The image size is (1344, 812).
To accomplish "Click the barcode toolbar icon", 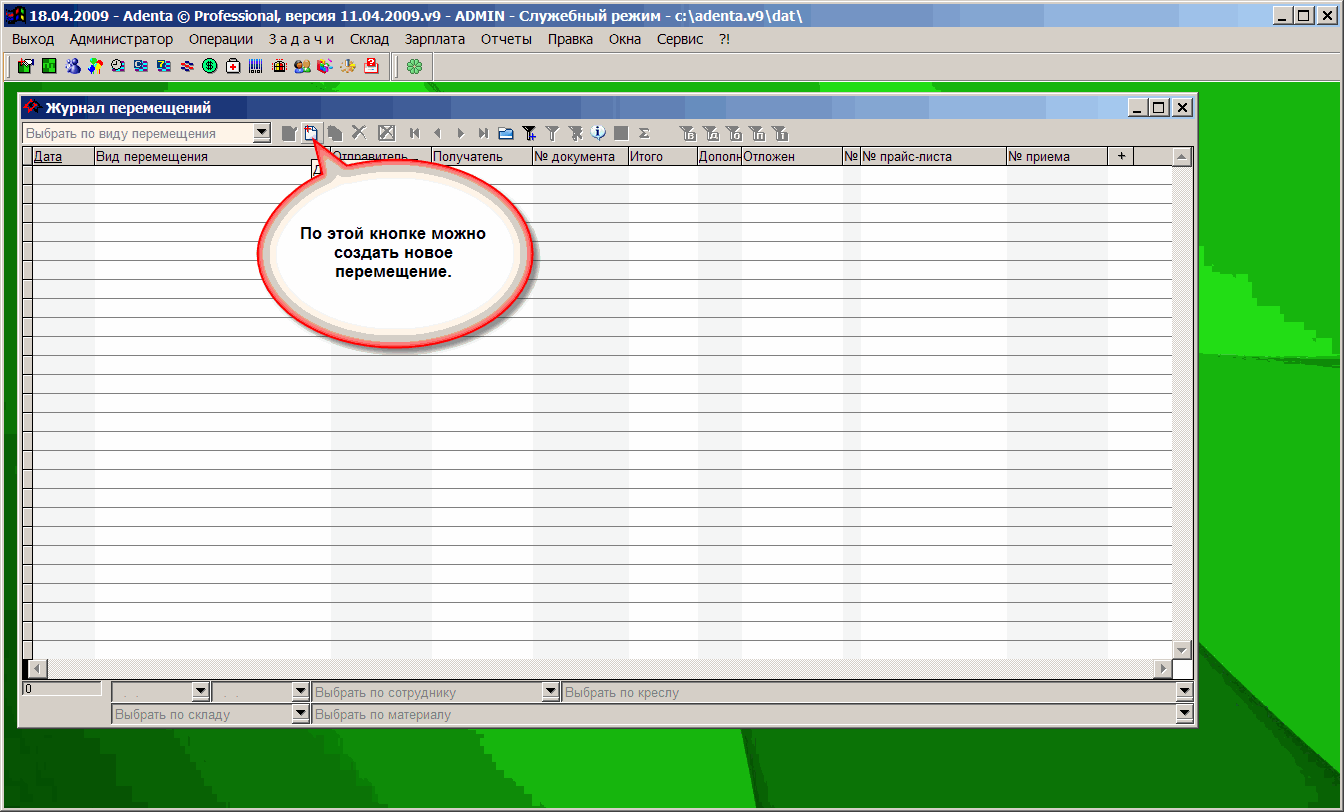I will point(256,67).
